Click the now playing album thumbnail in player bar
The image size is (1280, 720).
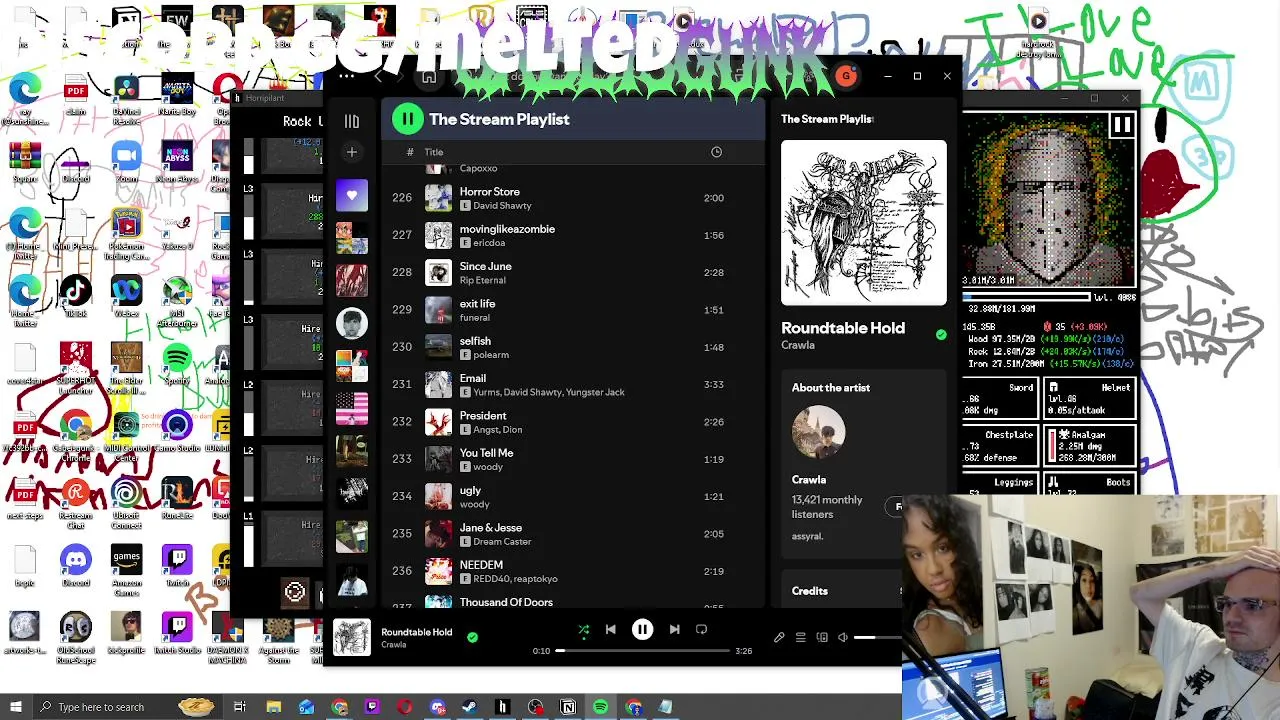coord(351,638)
